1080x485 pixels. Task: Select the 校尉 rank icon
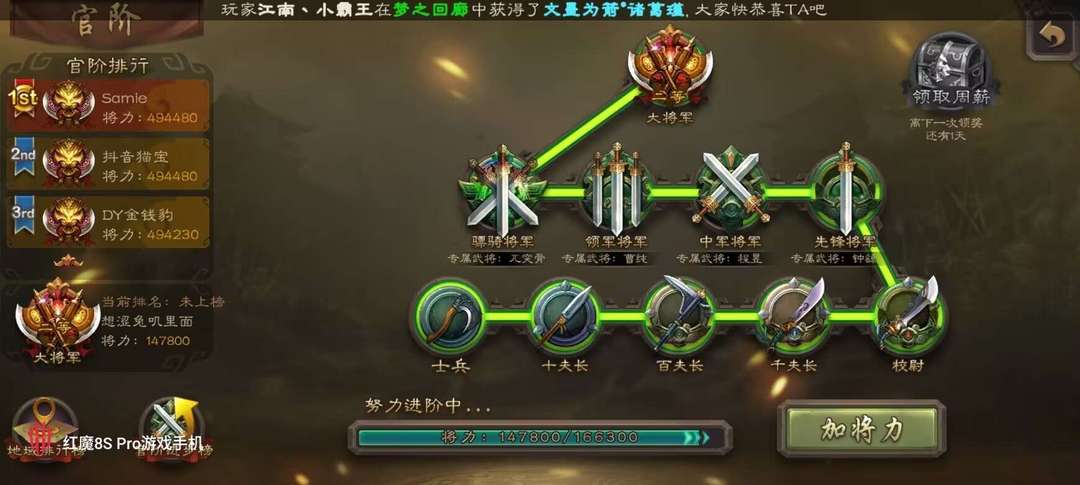click(908, 317)
